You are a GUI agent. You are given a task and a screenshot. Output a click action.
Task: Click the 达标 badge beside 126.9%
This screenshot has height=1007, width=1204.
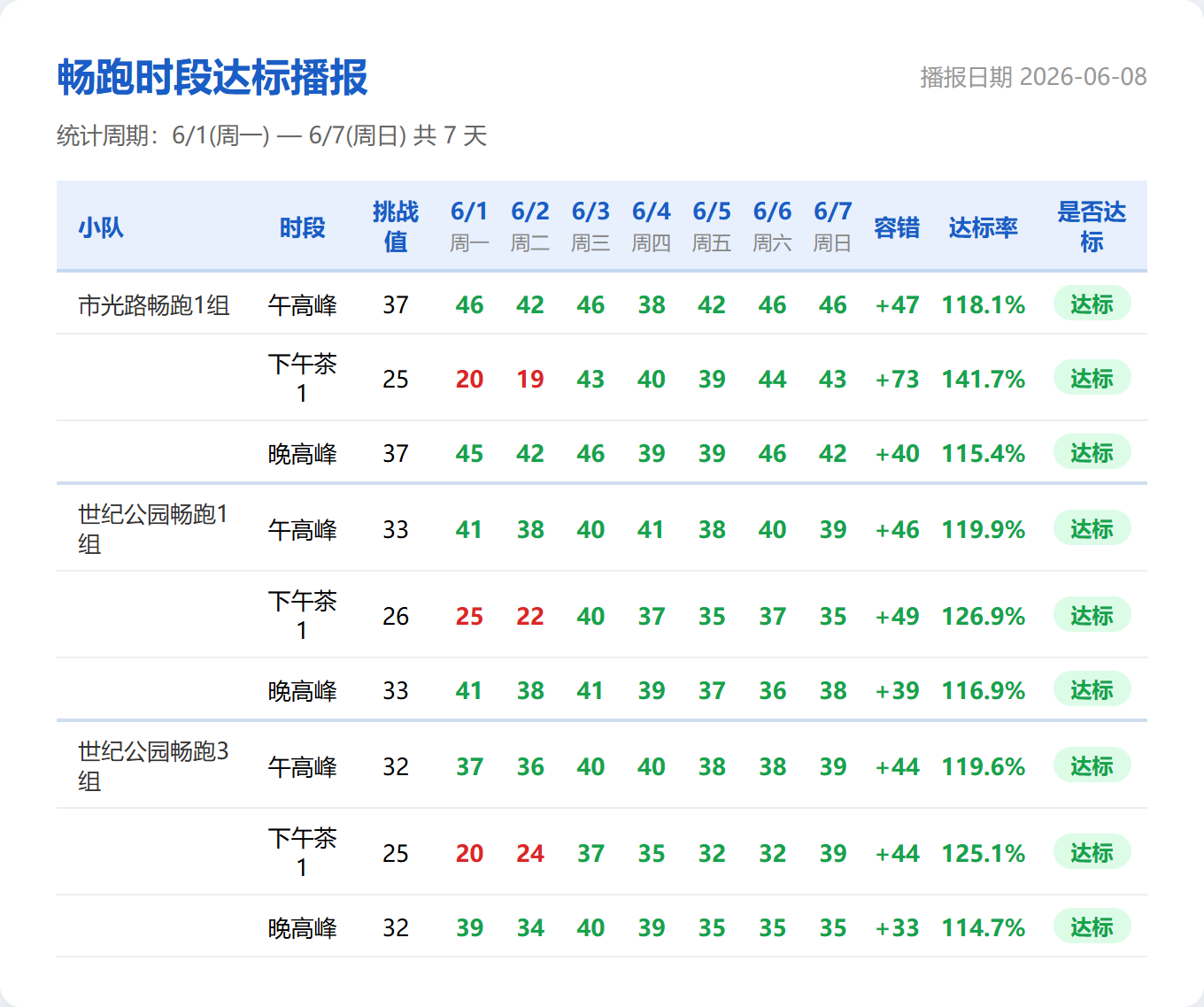click(1092, 615)
